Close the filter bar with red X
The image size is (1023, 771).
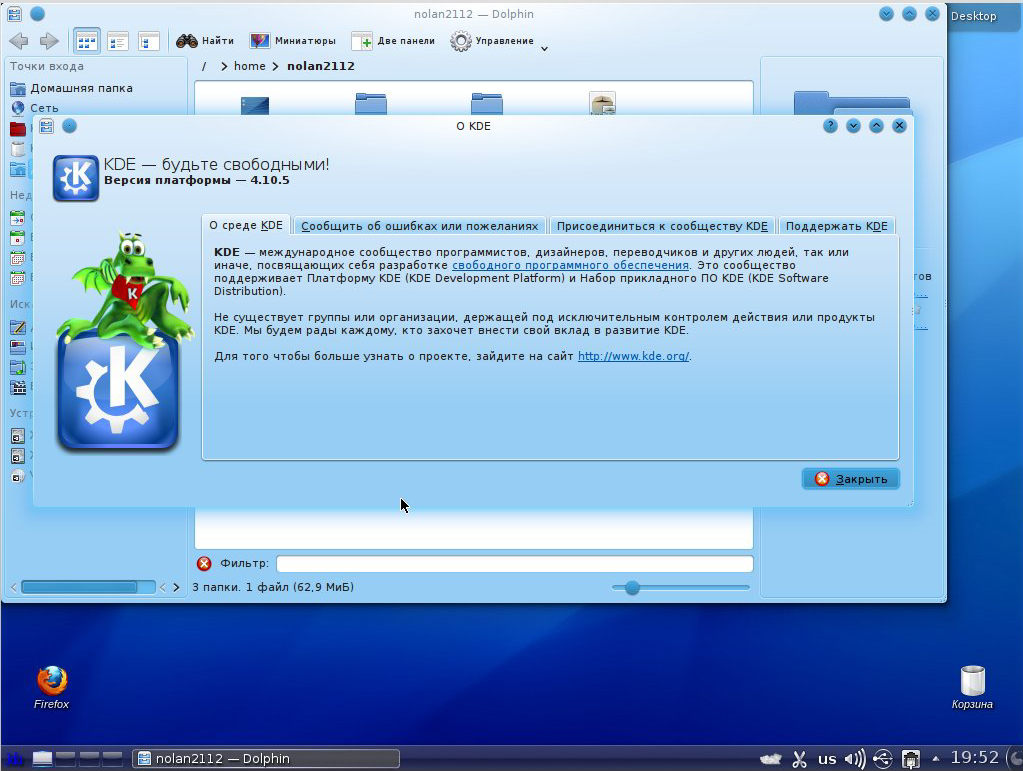204,564
